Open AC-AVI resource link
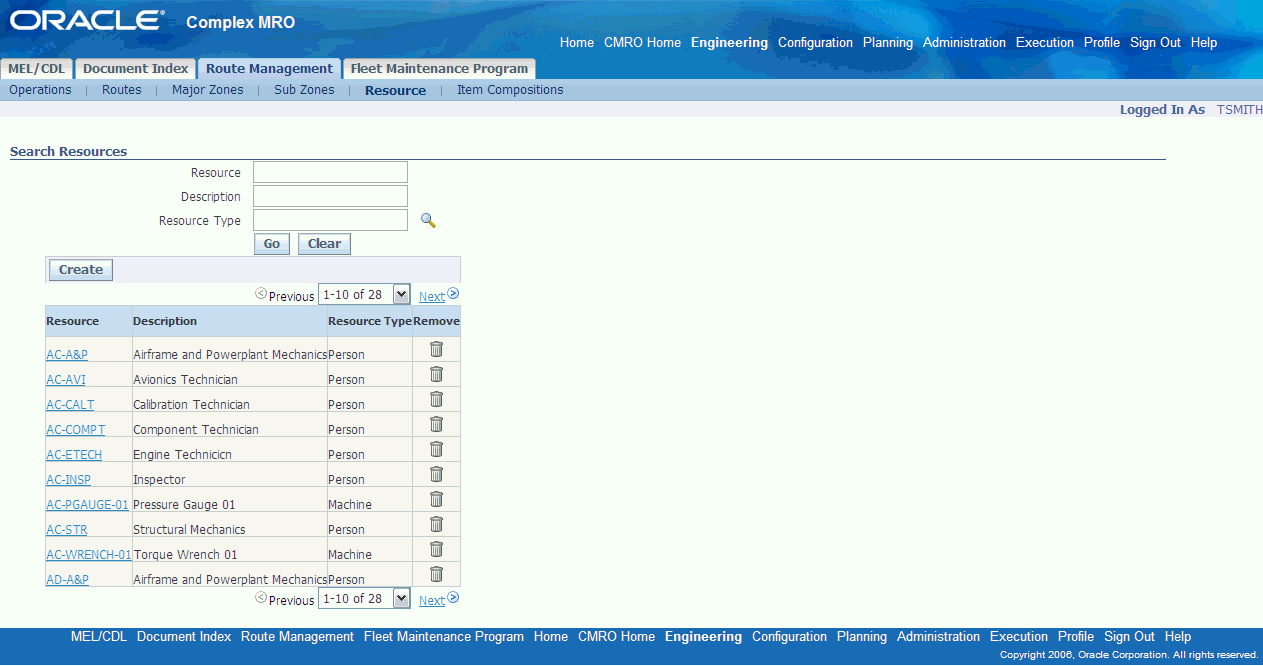Screen dimensions: 1263x666 (x=65, y=380)
